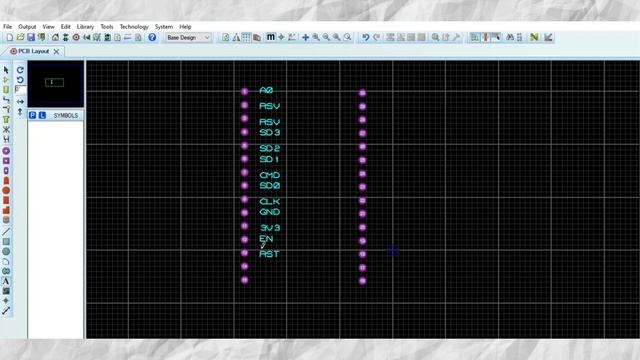Click the A0 pin label text
This screenshot has height=360, width=640.
pos(266,90)
